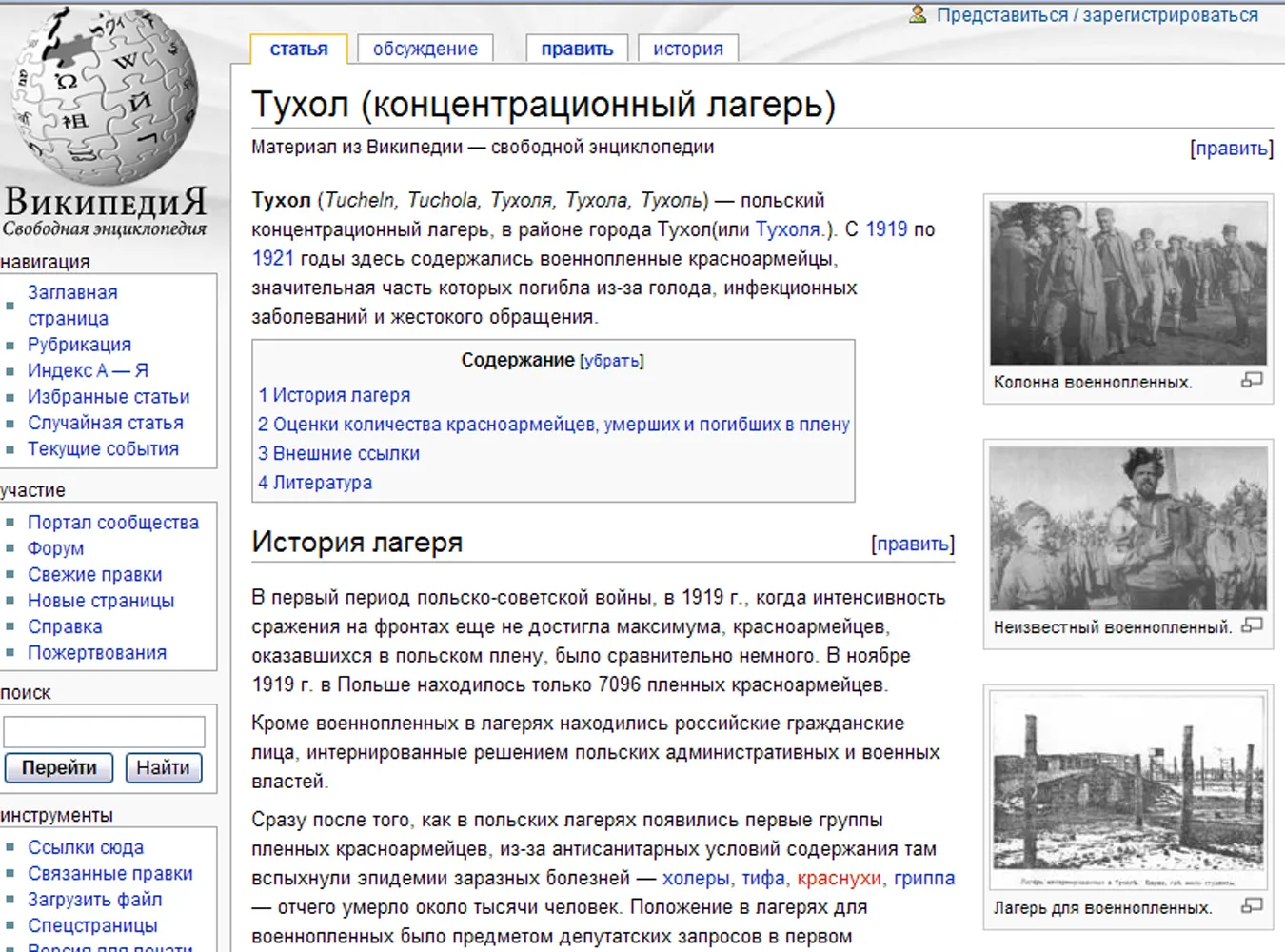Open the "1919" year link
Viewport: 1285px width, 952px height.
tap(887, 229)
